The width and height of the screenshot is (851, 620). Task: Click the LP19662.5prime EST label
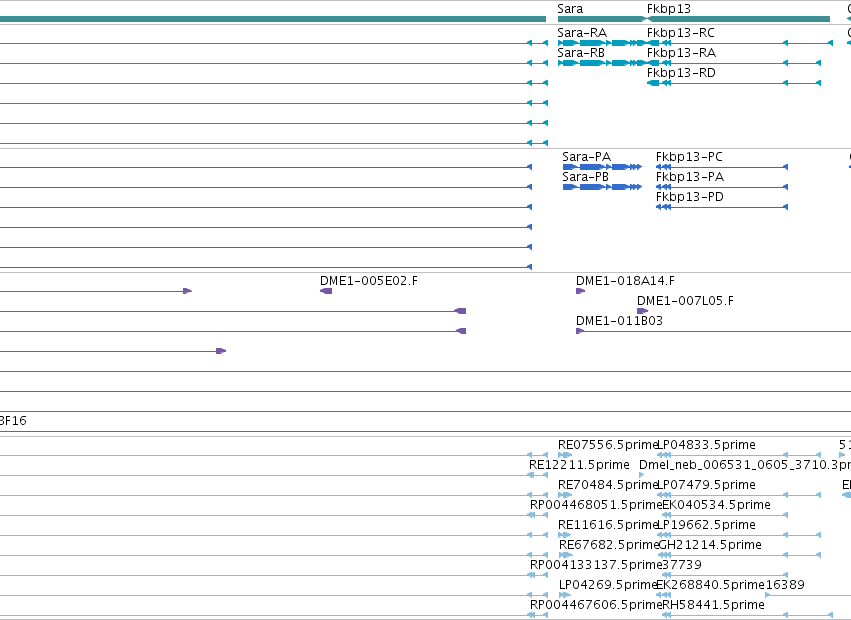point(706,526)
